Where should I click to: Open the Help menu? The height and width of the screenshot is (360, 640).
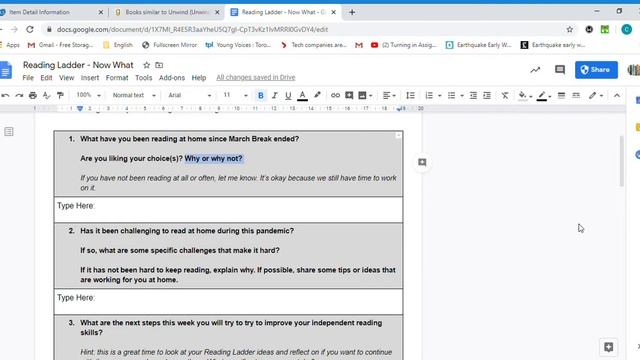click(x=199, y=78)
